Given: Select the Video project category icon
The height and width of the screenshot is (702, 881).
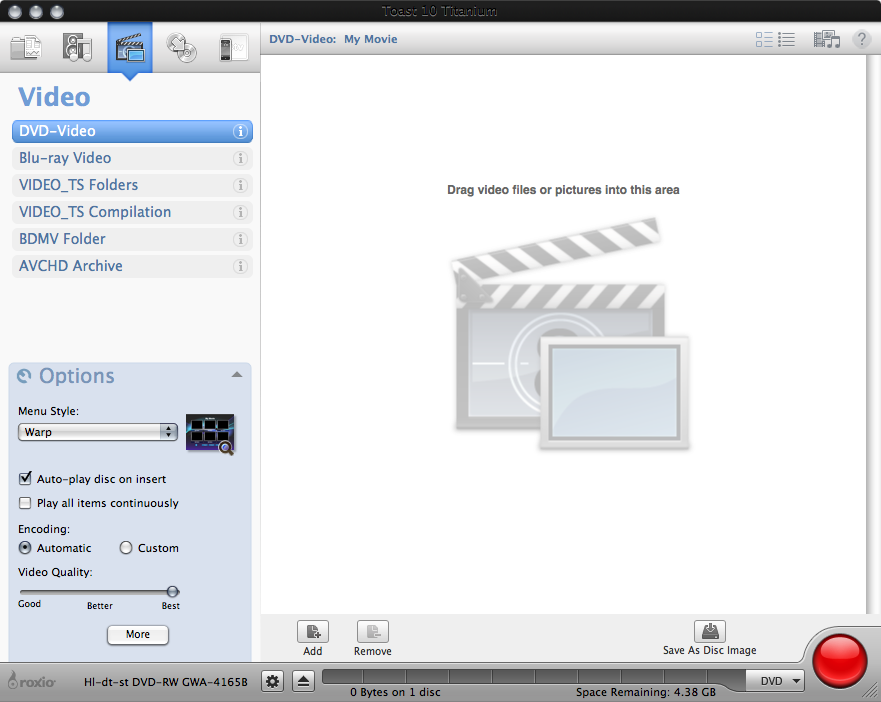Looking at the screenshot, I should (x=130, y=47).
